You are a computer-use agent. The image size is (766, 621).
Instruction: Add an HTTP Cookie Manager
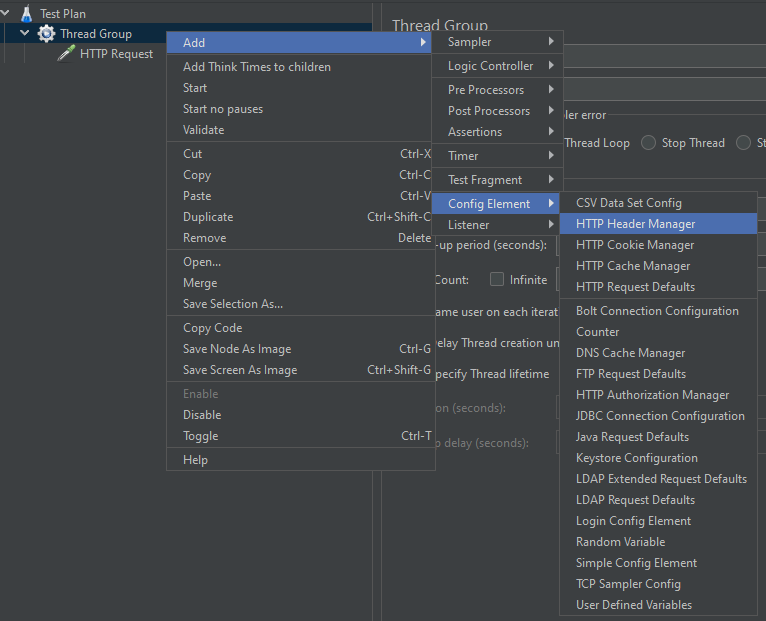(658, 245)
